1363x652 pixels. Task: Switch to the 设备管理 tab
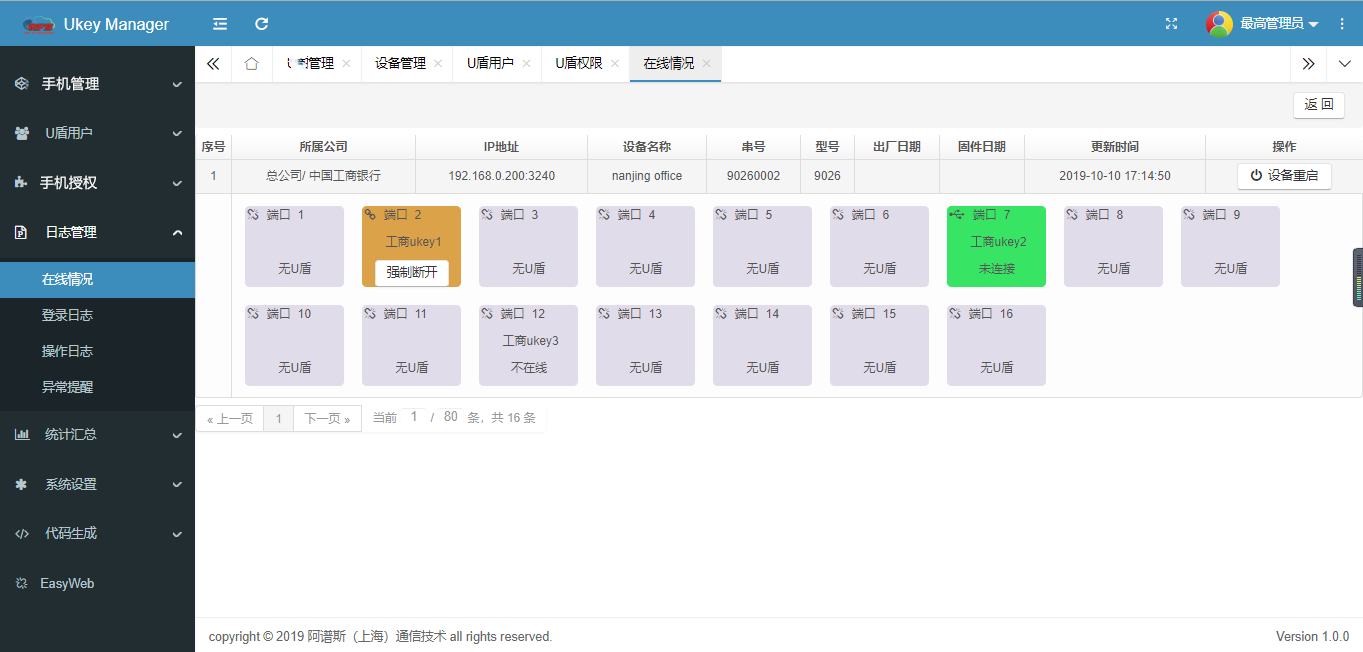tap(400, 63)
